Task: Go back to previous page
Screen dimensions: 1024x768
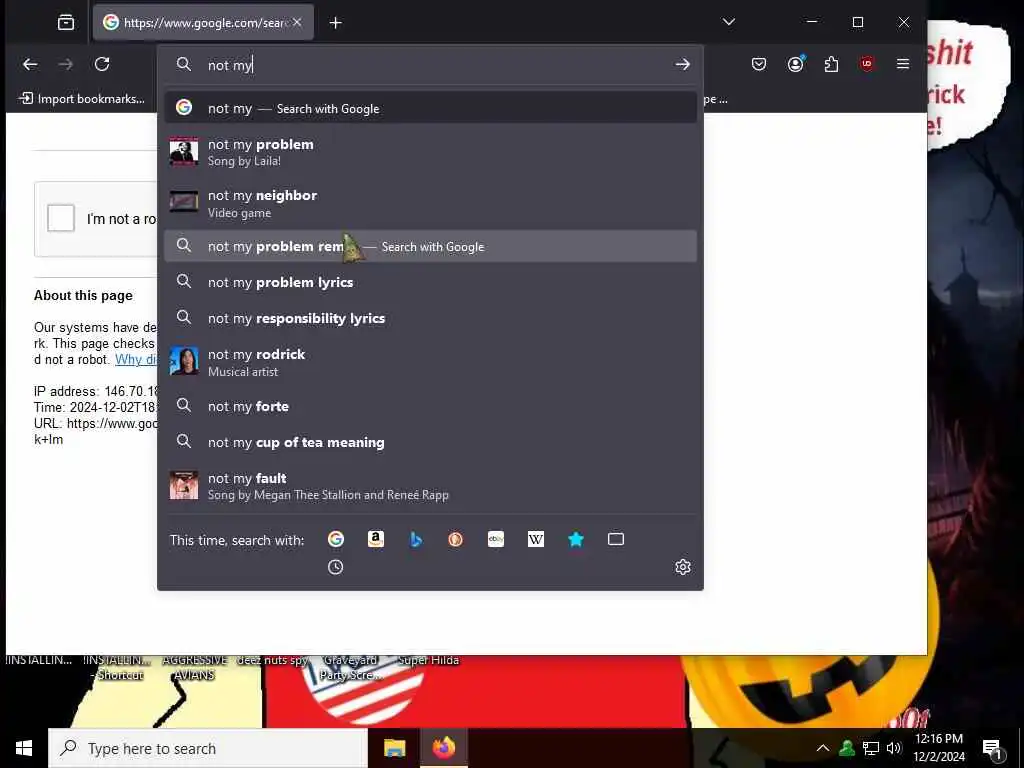Action: pos(30,64)
